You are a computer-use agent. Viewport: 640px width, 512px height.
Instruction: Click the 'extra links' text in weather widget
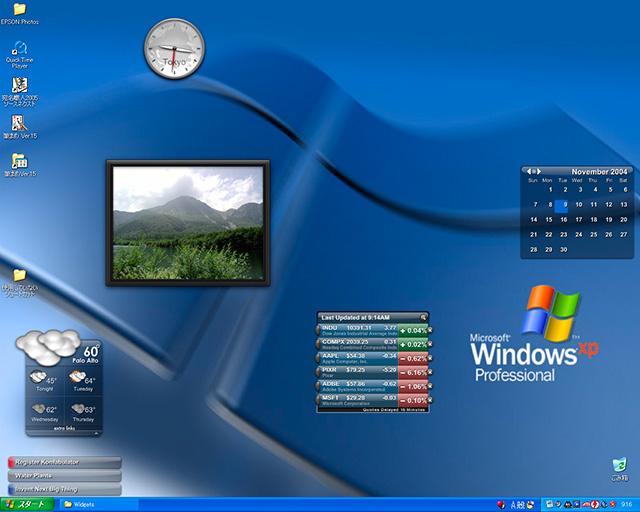[x=64, y=428]
